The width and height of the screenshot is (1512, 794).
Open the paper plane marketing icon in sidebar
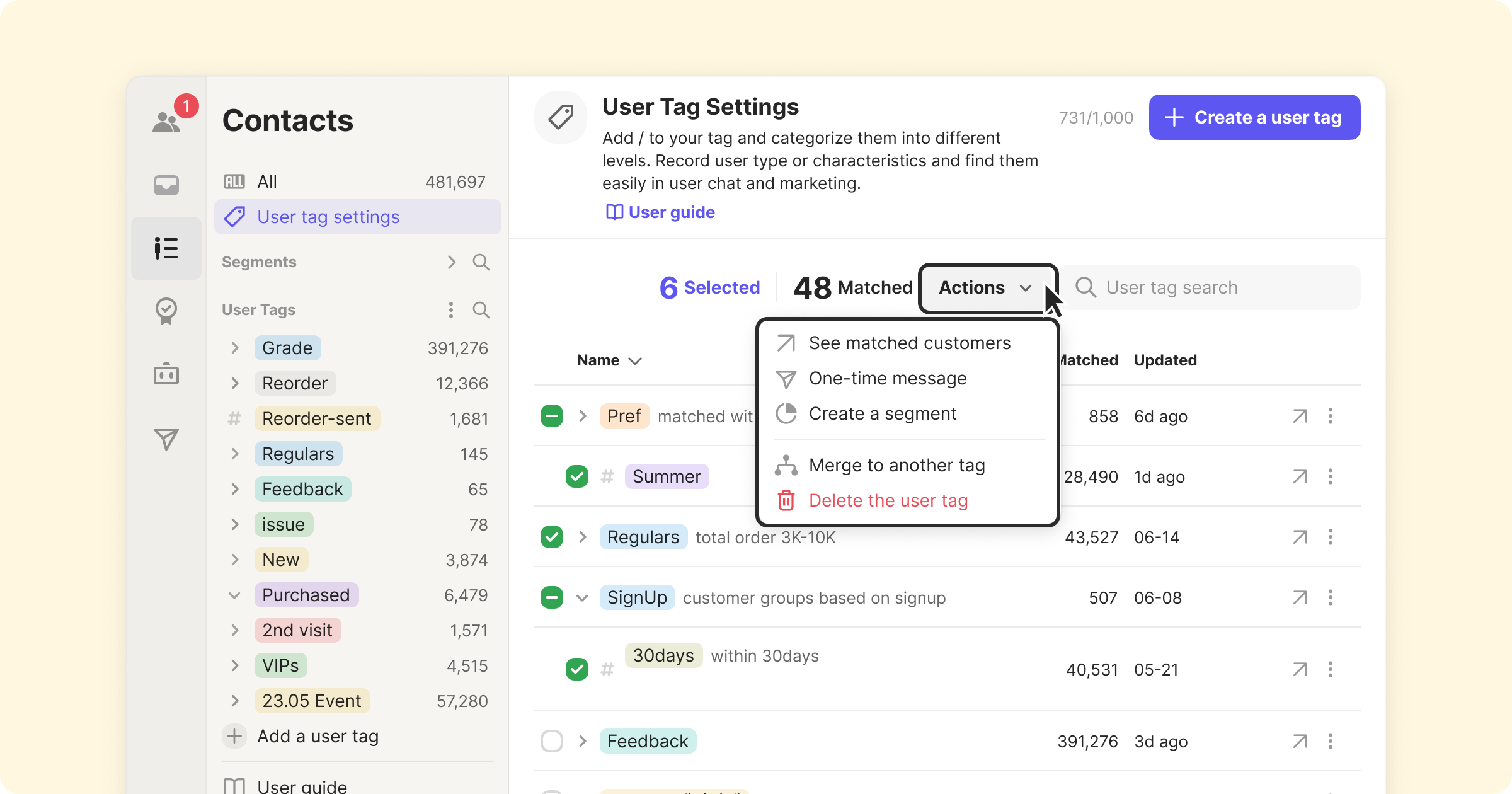166,439
